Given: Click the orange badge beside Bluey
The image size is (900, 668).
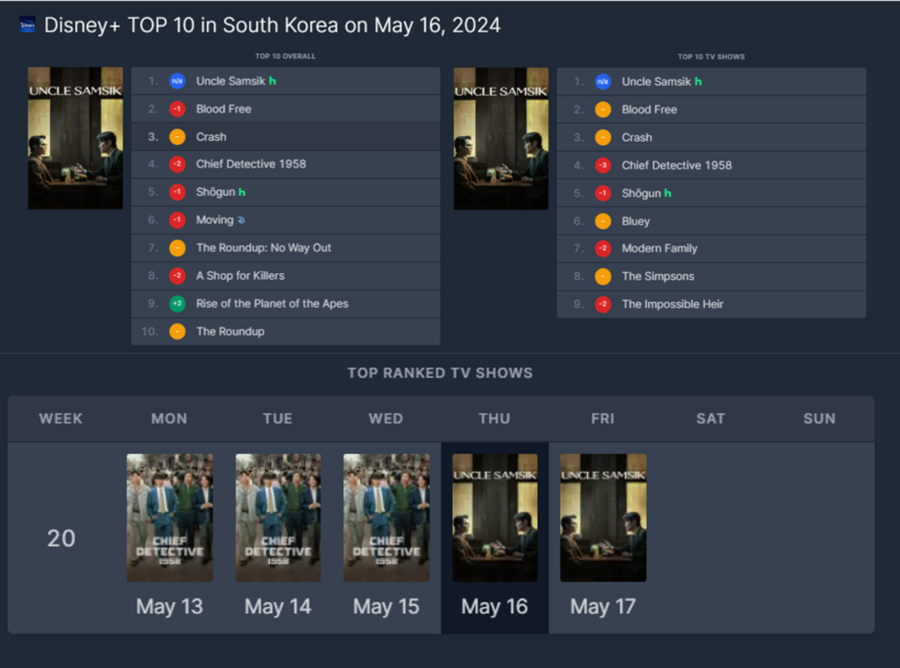Looking at the screenshot, I should click(603, 221).
